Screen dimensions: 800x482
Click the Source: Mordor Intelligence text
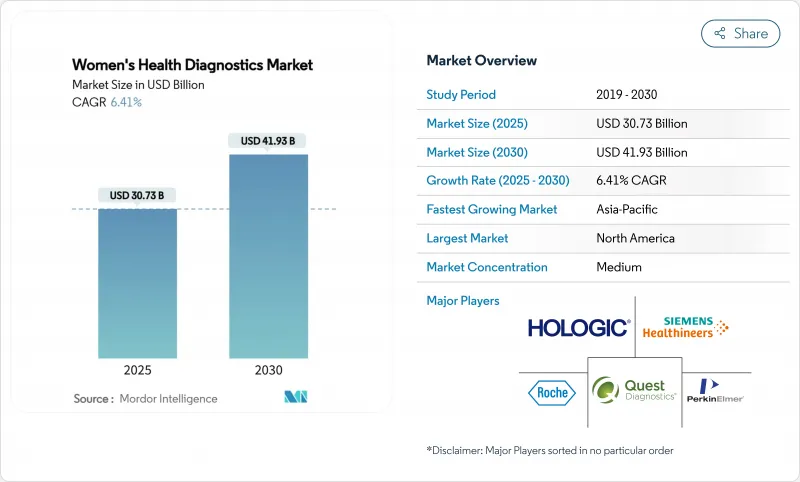point(145,399)
